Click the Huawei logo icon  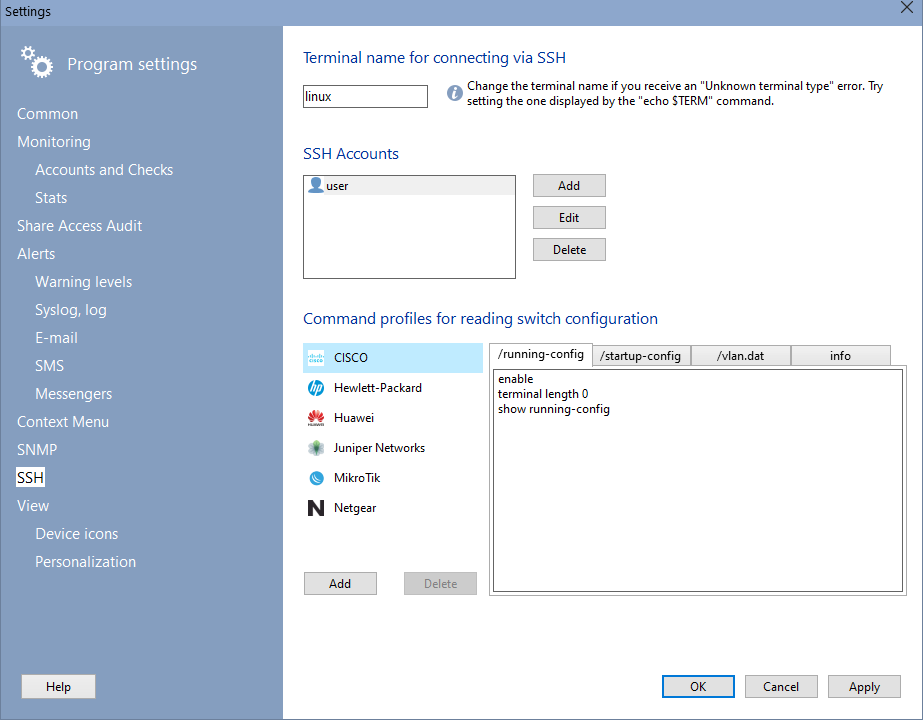[316, 418]
